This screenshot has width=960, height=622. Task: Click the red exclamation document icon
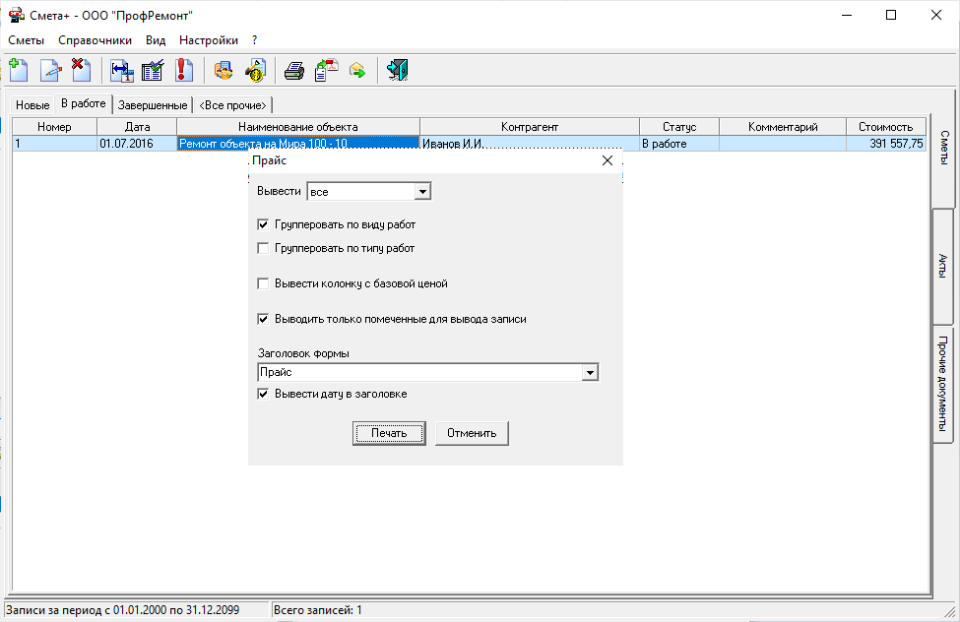pos(184,70)
